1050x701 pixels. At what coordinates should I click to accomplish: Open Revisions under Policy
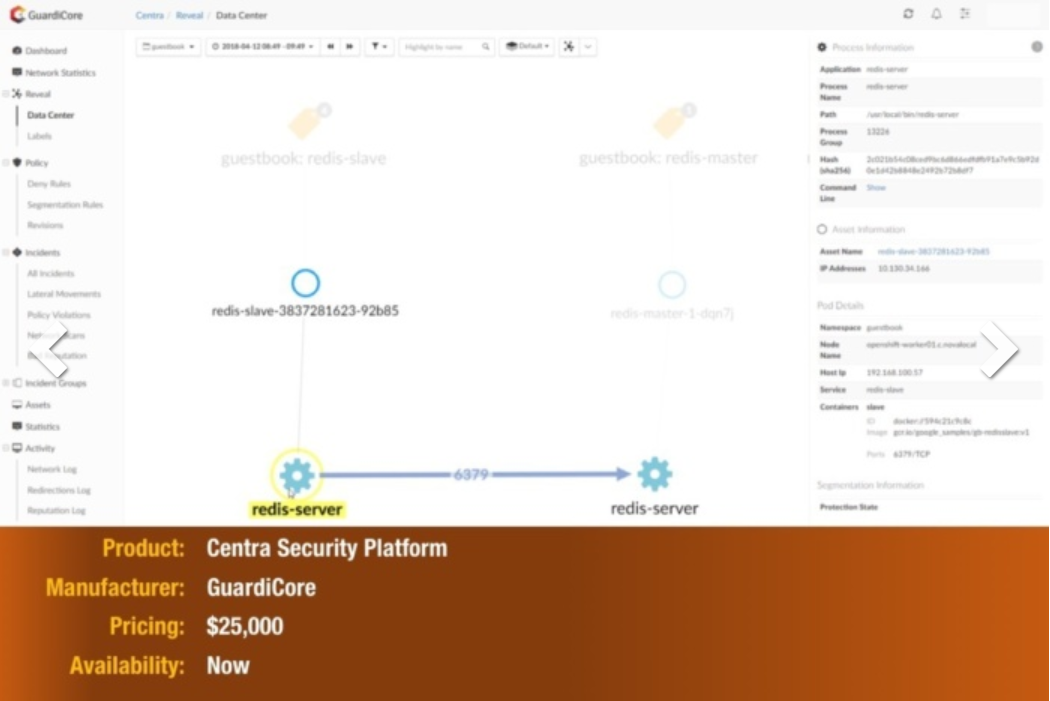point(45,225)
